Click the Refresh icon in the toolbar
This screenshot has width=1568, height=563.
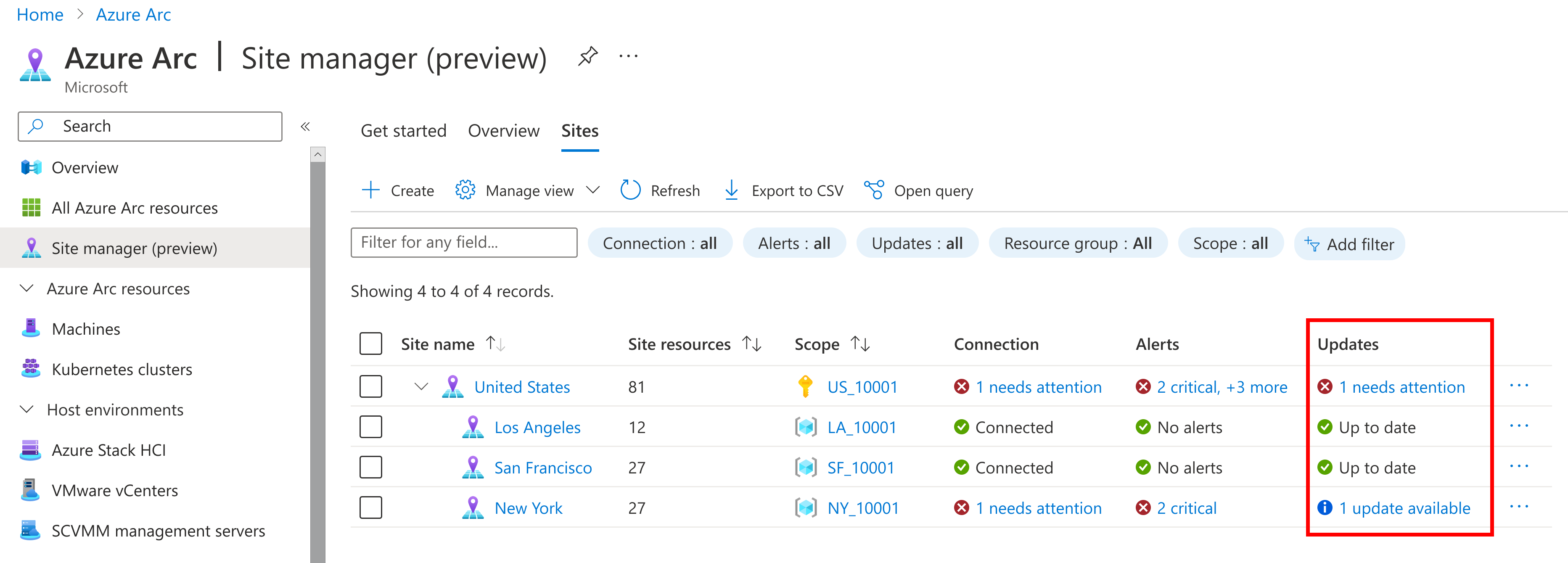coord(630,190)
